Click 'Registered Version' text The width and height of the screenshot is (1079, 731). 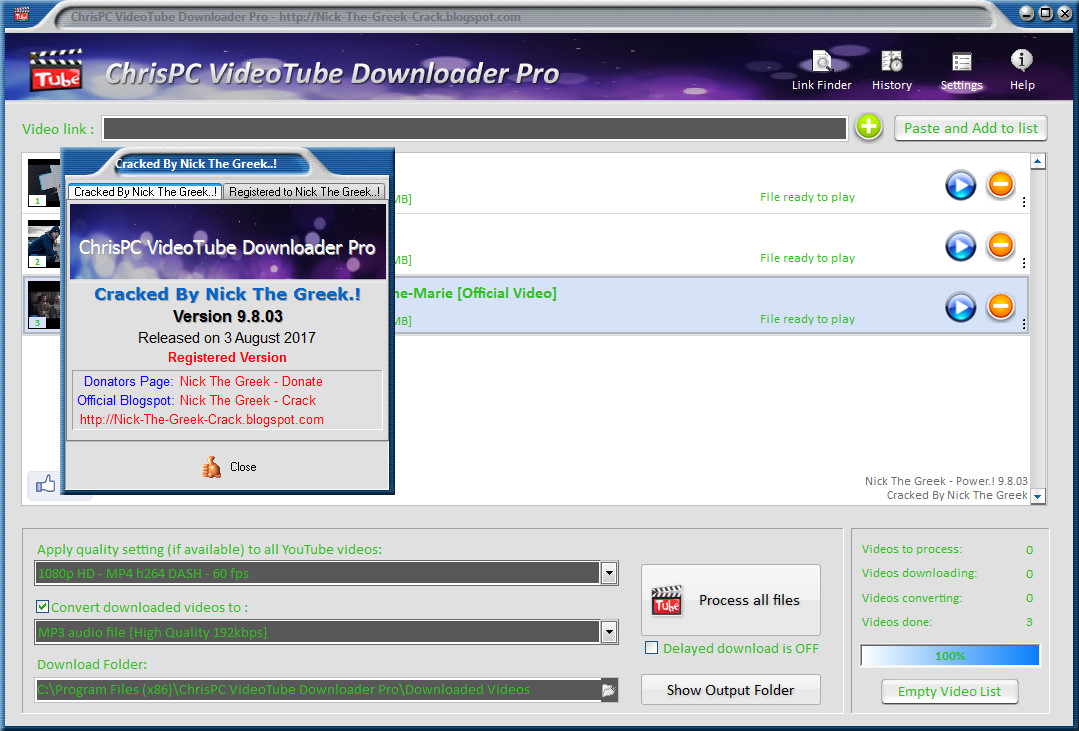227,357
